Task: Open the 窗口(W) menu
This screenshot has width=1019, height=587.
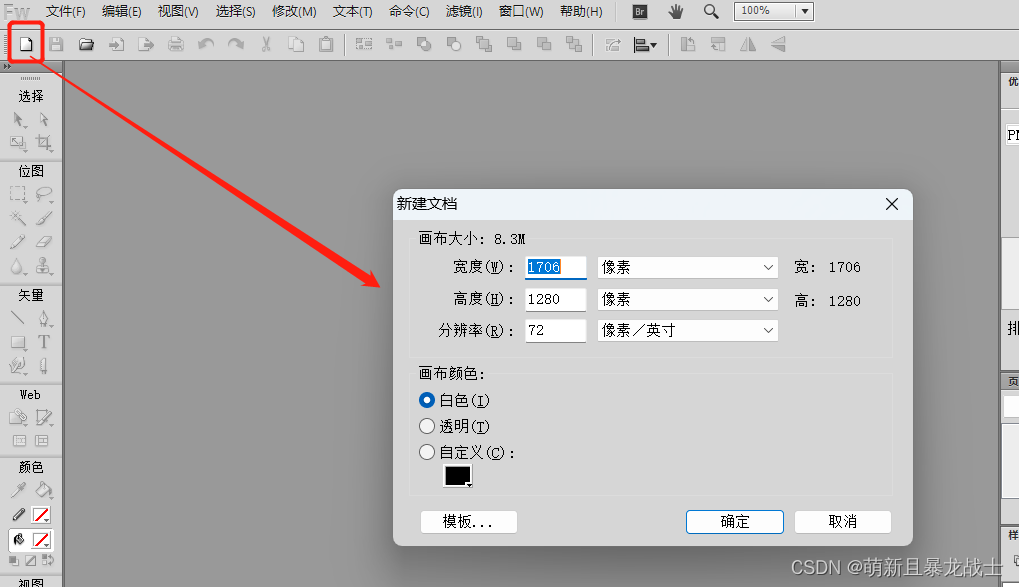Action: pyautogui.click(x=521, y=12)
